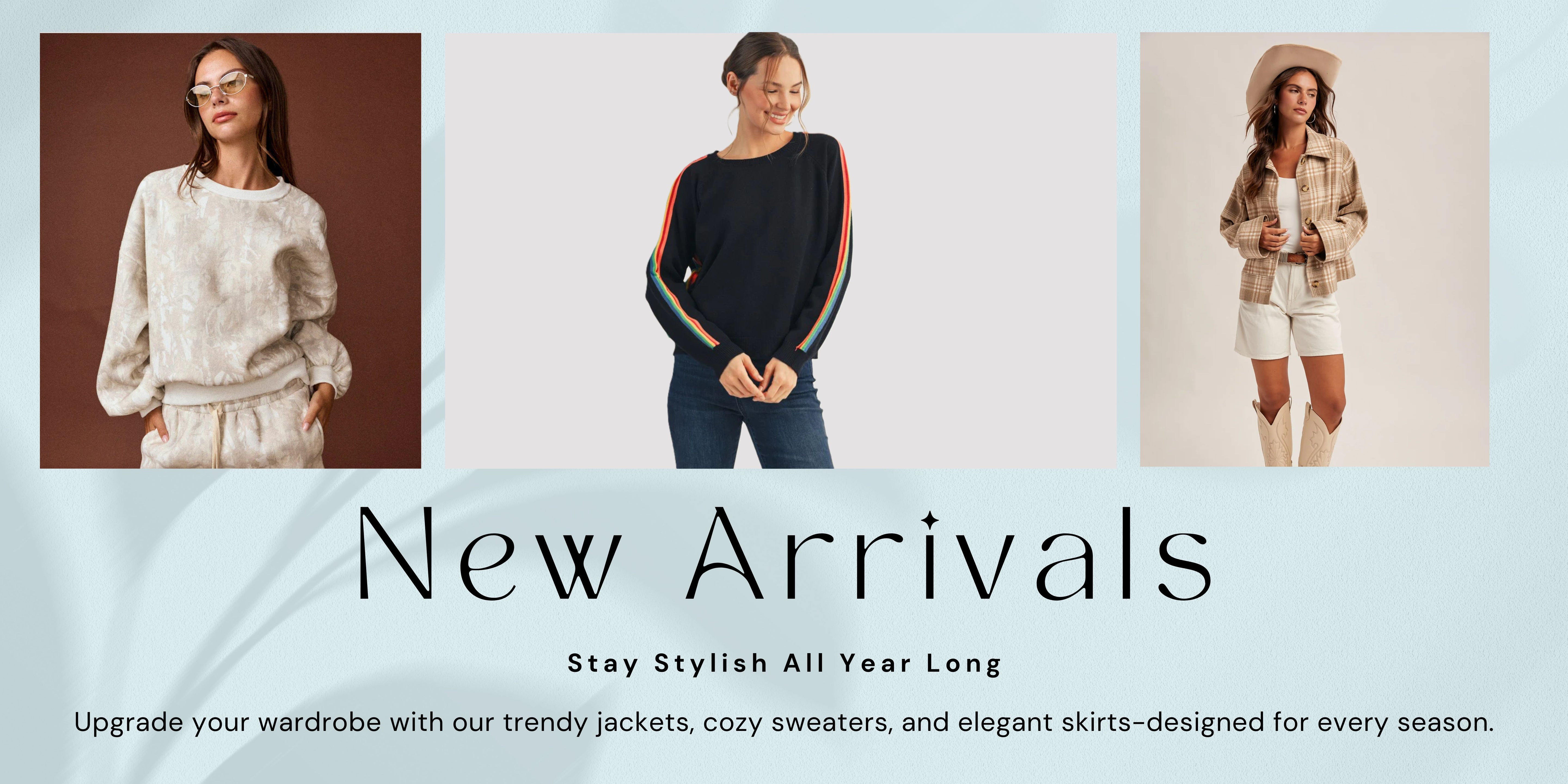
Task: Click 'Stay Stylish All Year Long' tagline
Action: (x=784, y=663)
